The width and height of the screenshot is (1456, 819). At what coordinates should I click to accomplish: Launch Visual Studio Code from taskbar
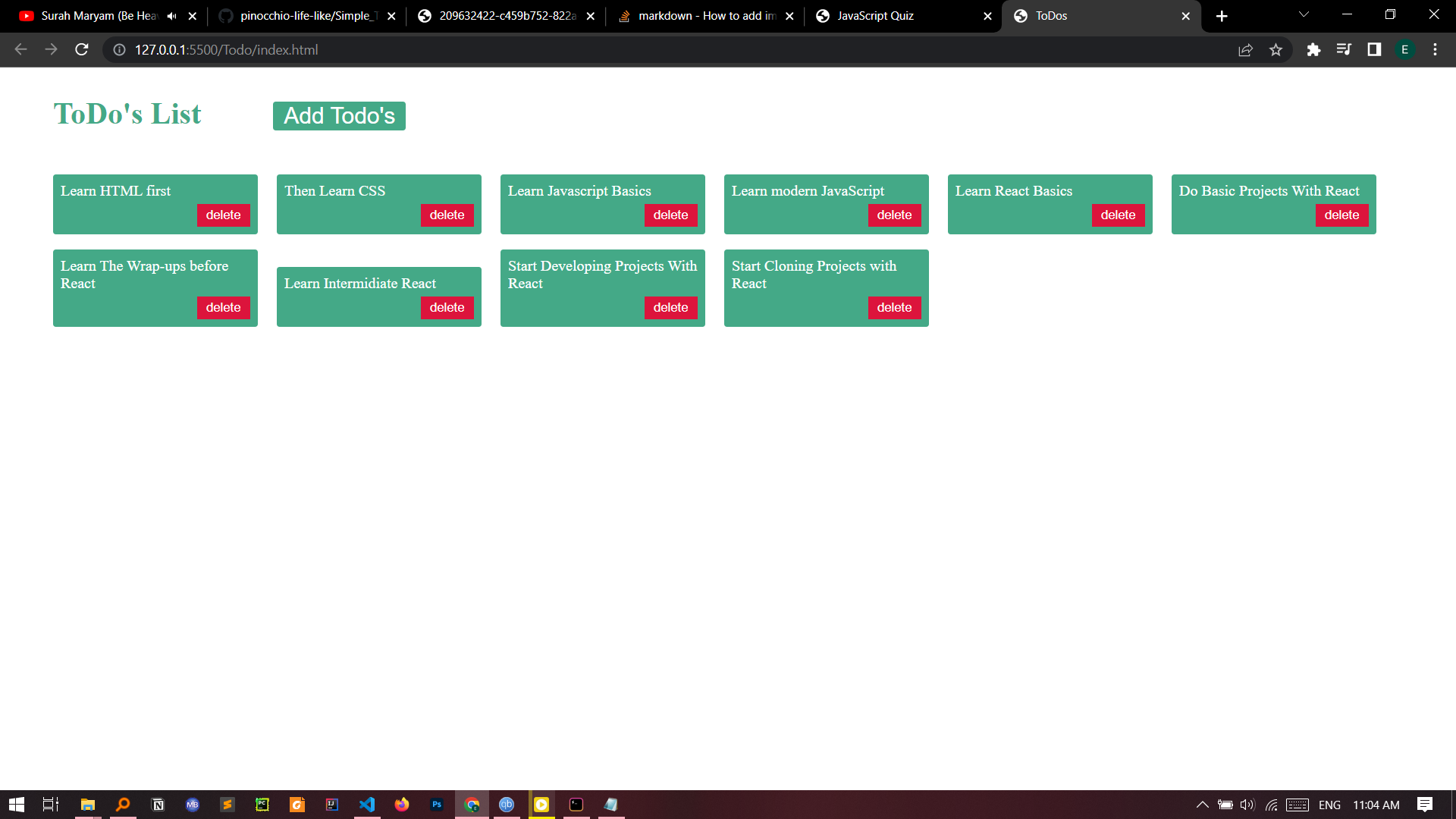[x=367, y=805]
